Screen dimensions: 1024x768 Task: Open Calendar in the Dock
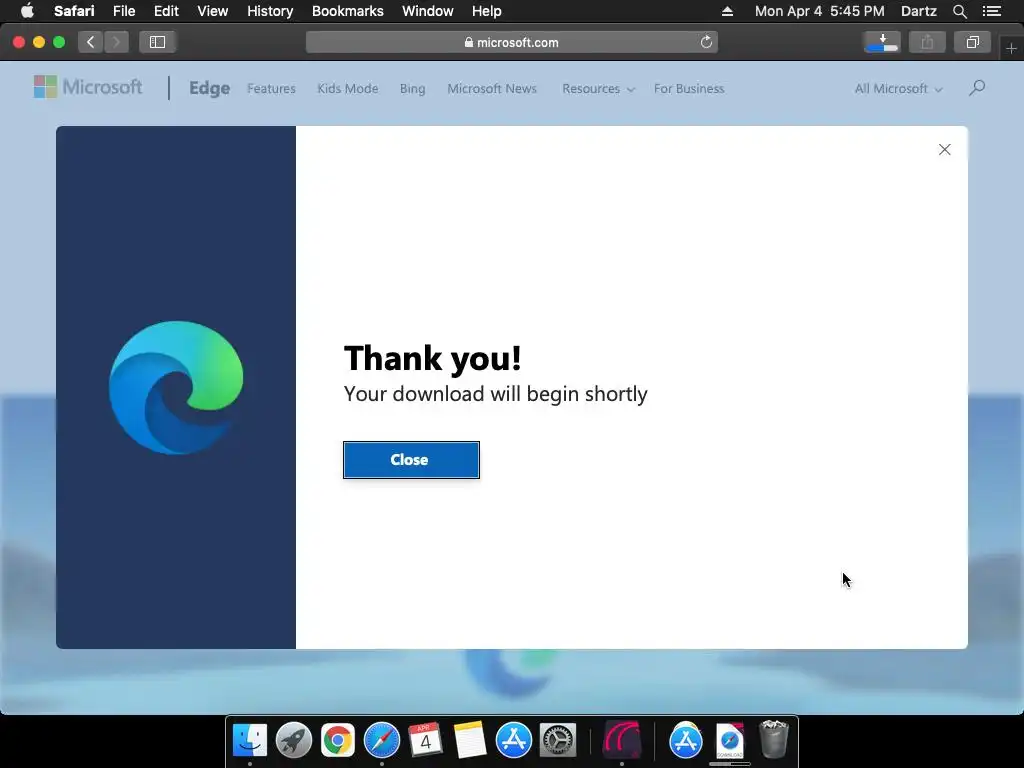pos(425,740)
